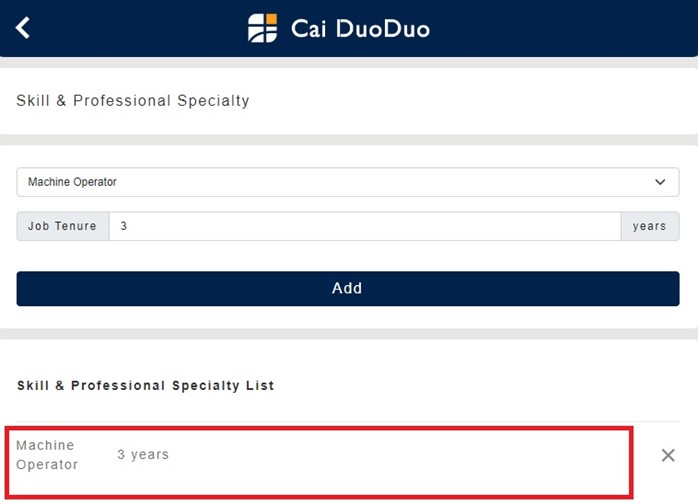Click the Machine Operator text in dropdown
Viewport: 698px width, 504px height.
72,182
